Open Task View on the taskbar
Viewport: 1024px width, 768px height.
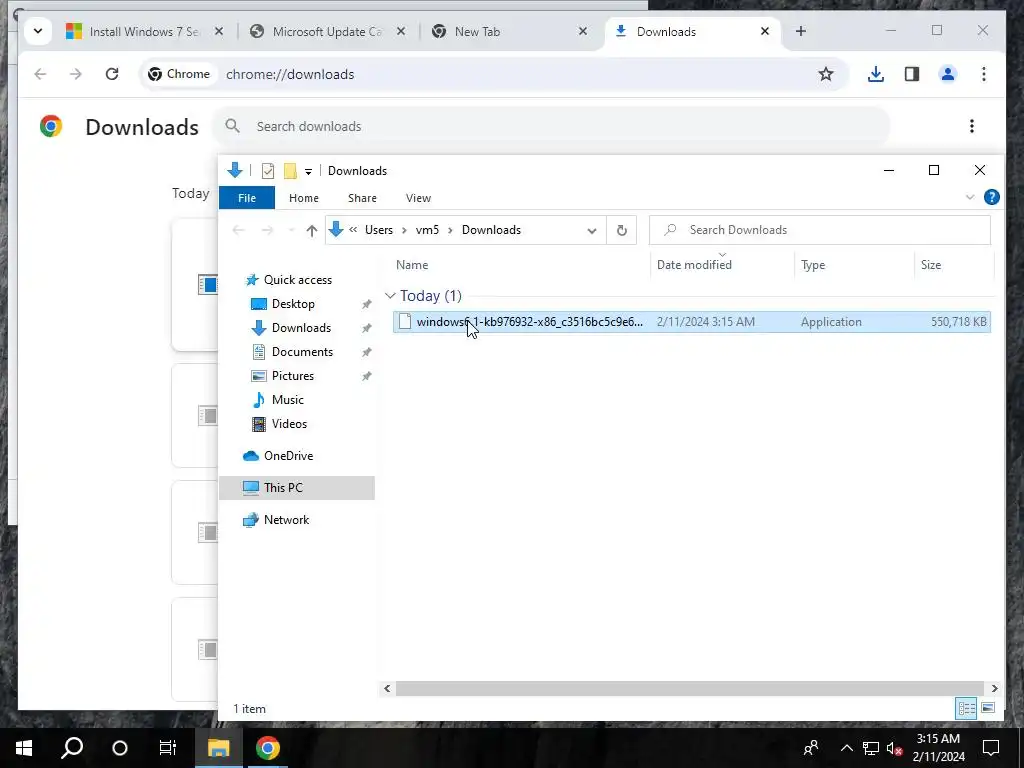168,748
